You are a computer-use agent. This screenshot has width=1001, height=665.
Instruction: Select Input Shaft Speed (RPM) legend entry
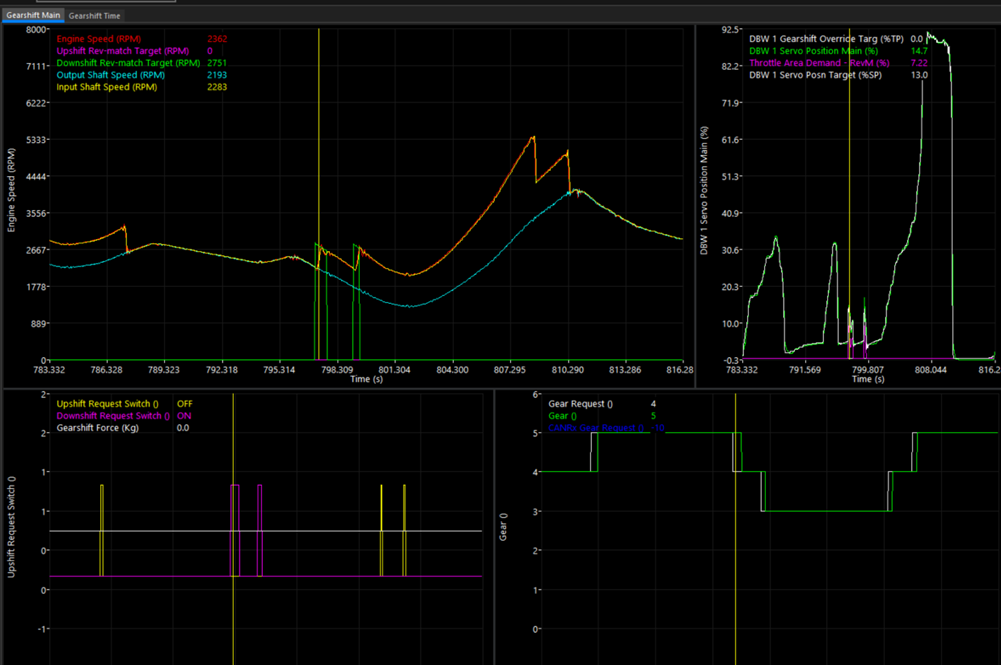tap(107, 87)
